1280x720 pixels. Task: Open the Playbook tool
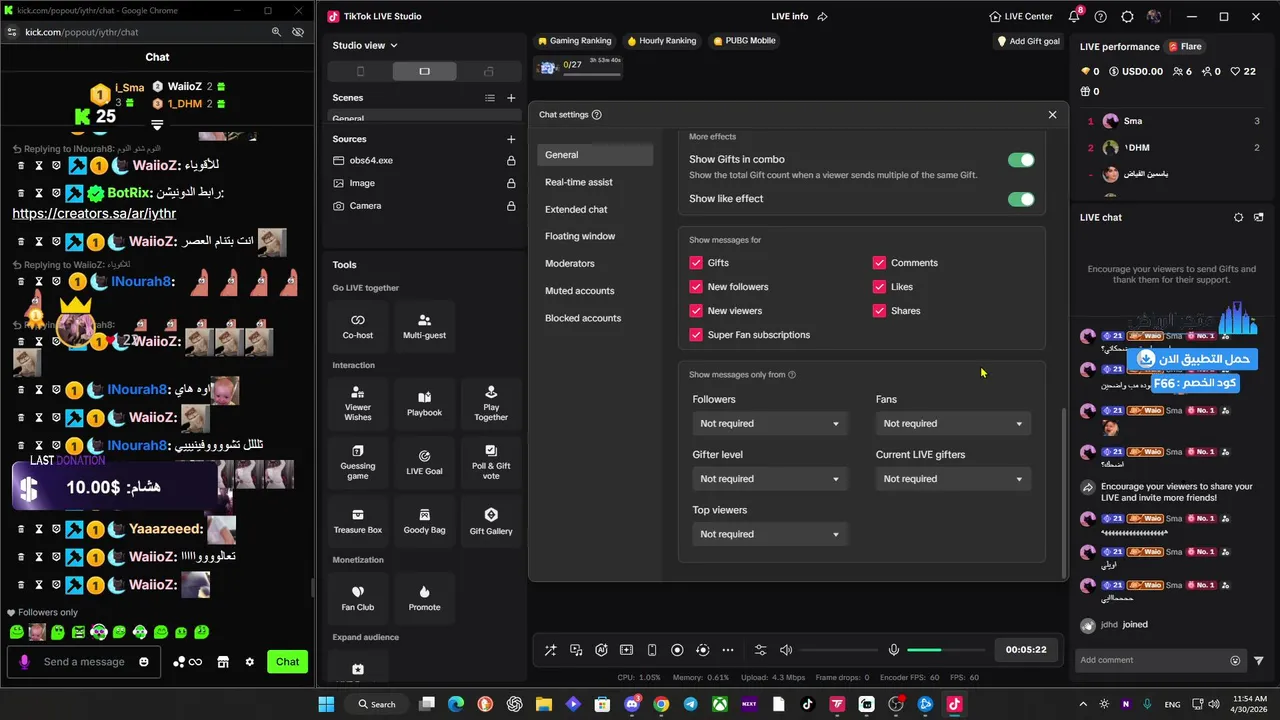tap(424, 403)
